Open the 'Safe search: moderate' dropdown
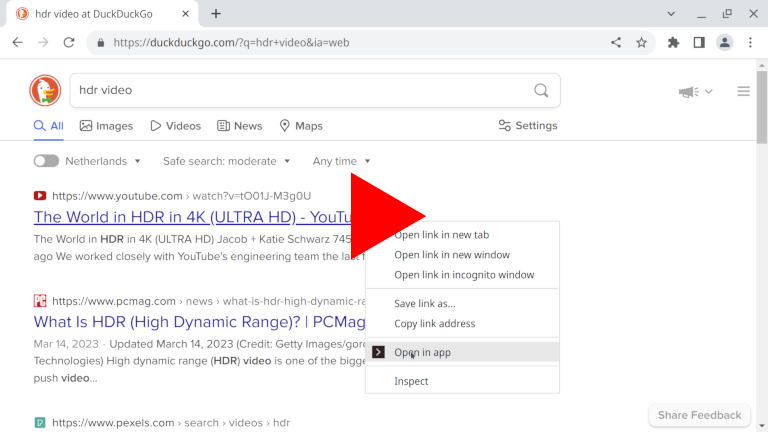This screenshot has width=768, height=432. [x=227, y=161]
